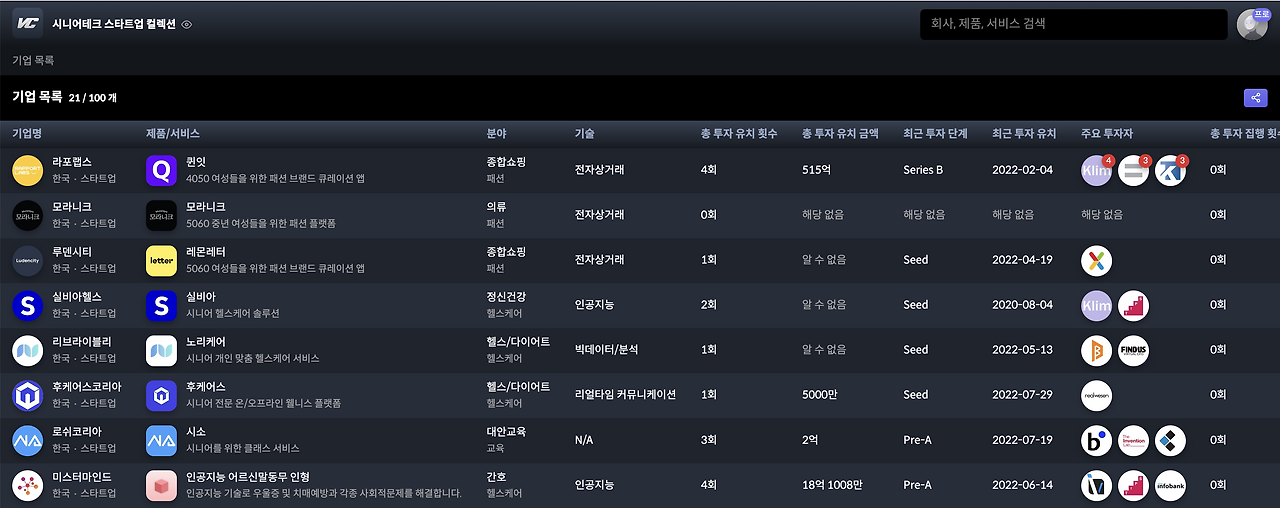Open the investor logo in 루덴시티 row
This screenshot has height=508, width=1280.
click(1097, 260)
